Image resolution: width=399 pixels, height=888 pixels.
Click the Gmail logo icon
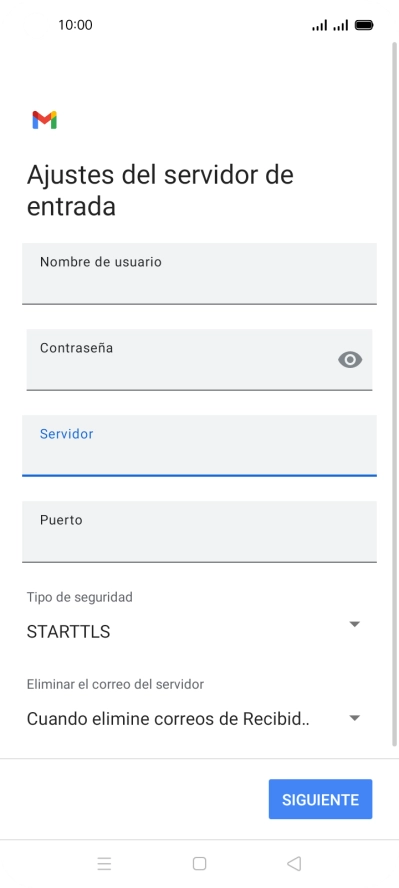point(45,120)
